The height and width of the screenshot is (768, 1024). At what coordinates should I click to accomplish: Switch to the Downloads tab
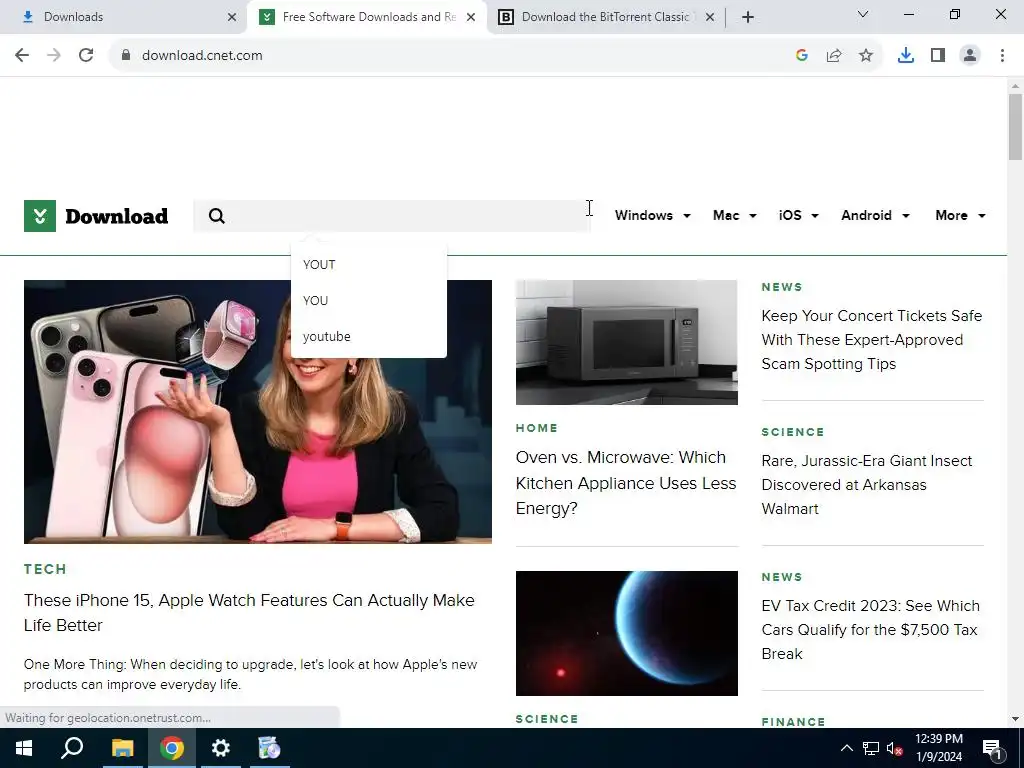click(x=124, y=17)
